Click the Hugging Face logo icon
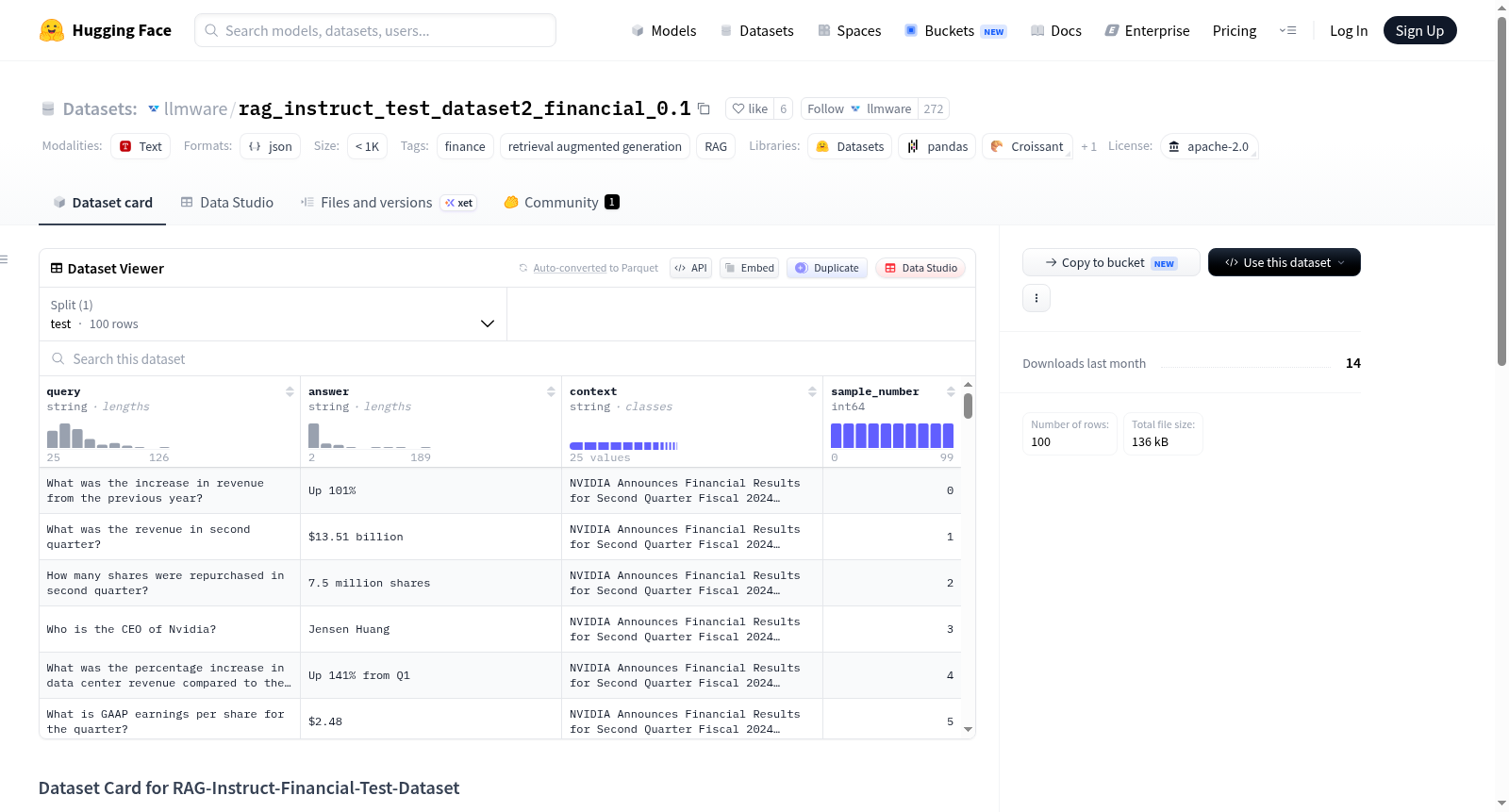The width and height of the screenshot is (1509, 812). (52, 30)
